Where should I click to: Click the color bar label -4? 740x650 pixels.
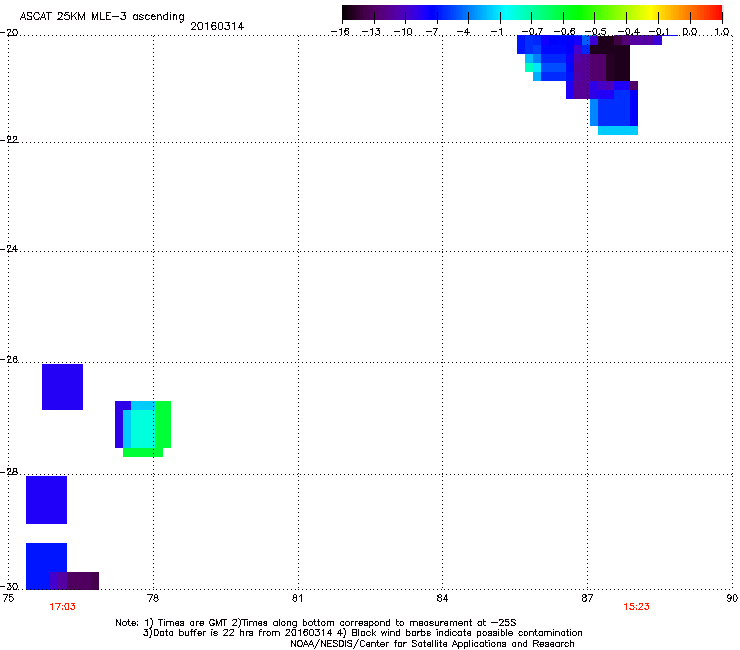coord(463,32)
